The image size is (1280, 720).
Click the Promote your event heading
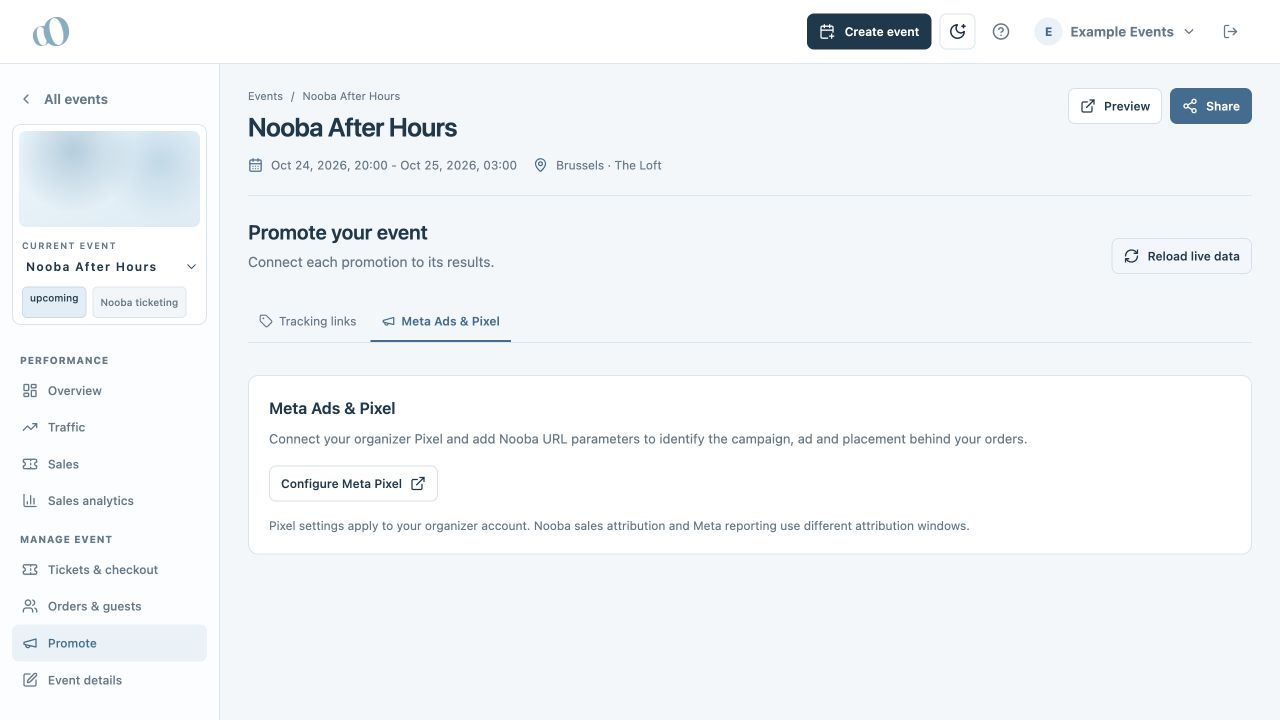338,232
